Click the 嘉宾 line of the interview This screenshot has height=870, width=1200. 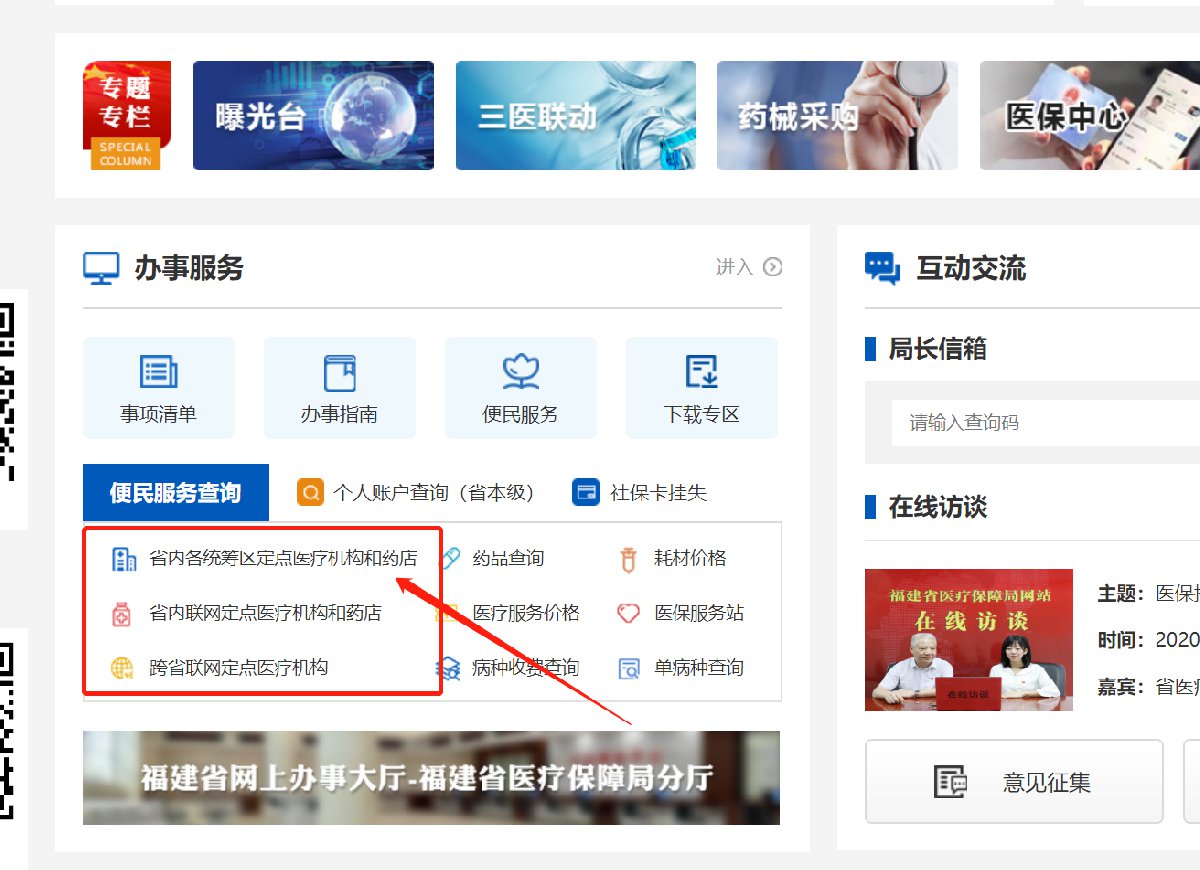point(1148,687)
